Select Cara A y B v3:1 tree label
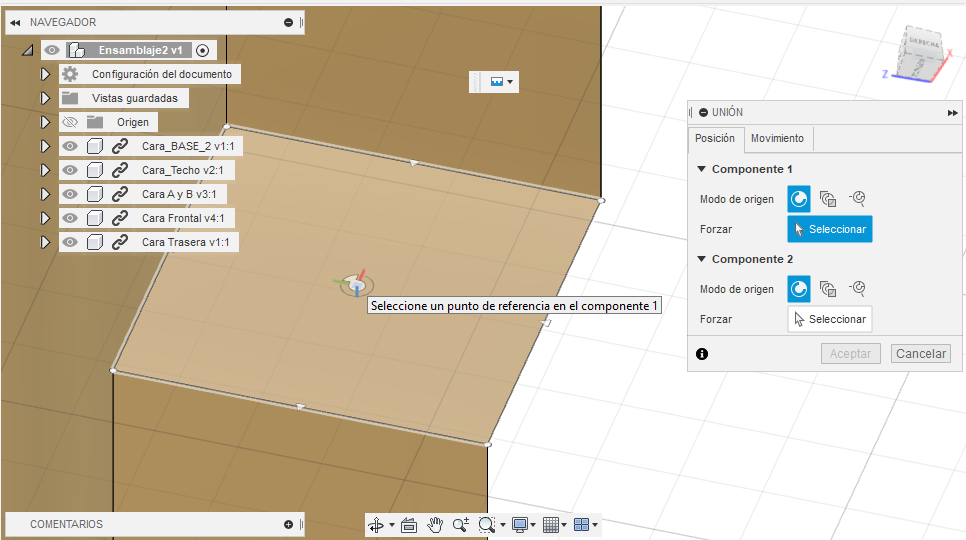 [x=179, y=194]
